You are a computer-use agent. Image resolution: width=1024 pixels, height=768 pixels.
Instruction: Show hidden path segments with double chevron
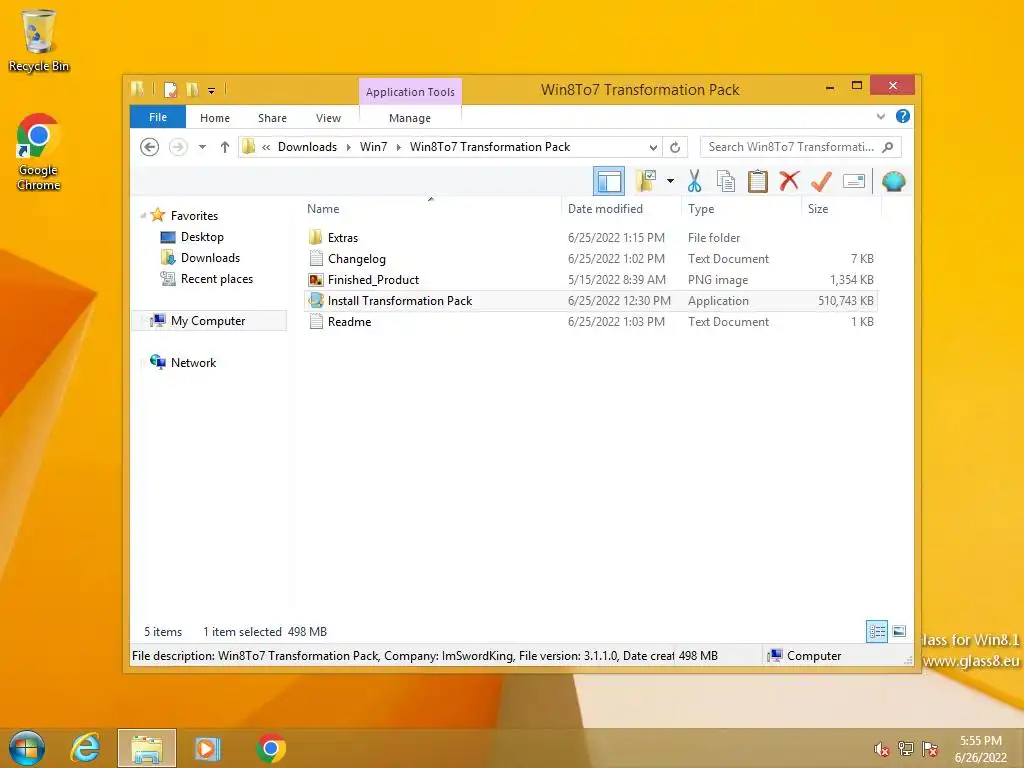(x=266, y=148)
